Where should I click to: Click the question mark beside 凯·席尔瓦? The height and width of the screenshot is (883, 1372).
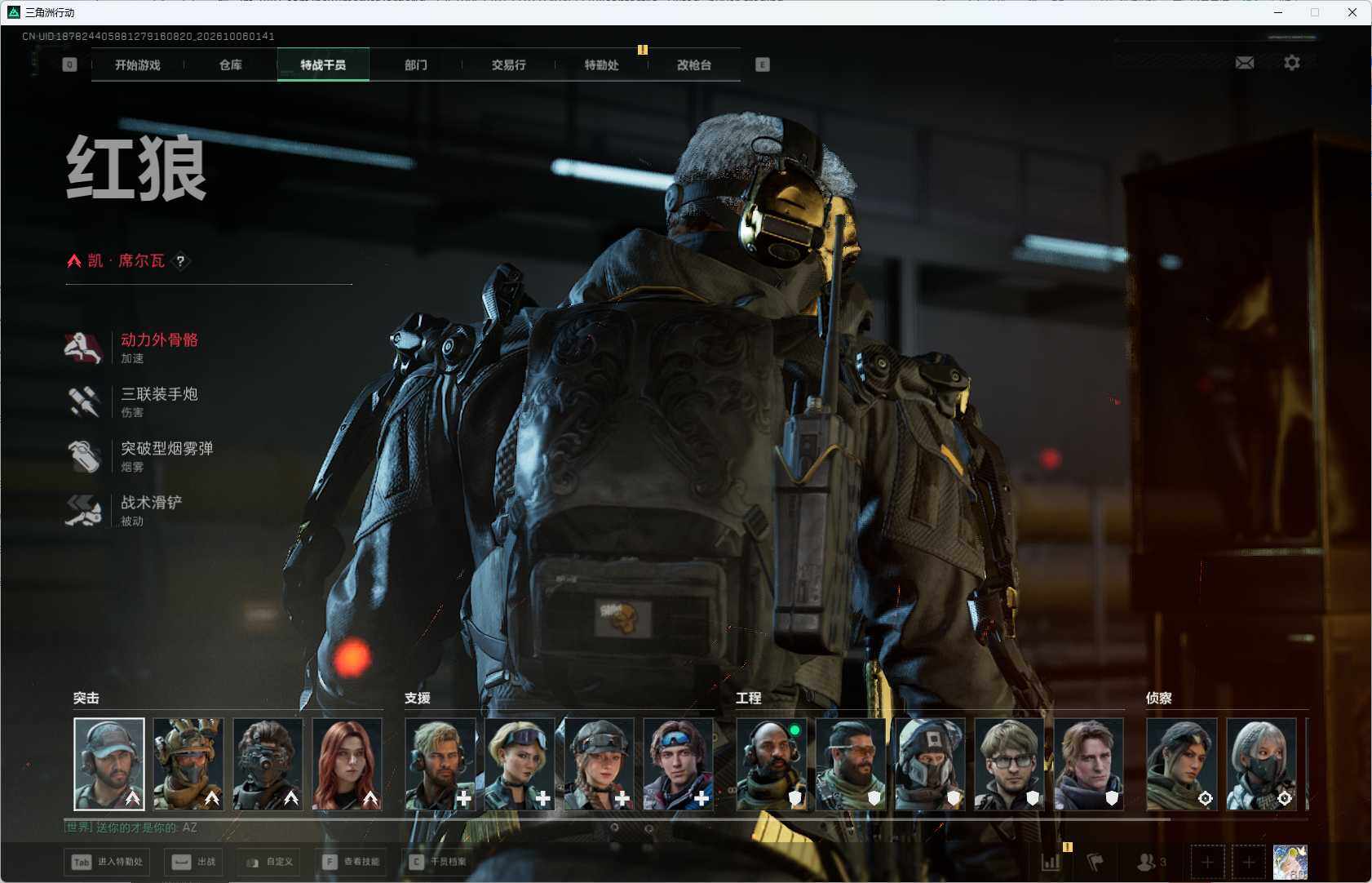coord(180,261)
